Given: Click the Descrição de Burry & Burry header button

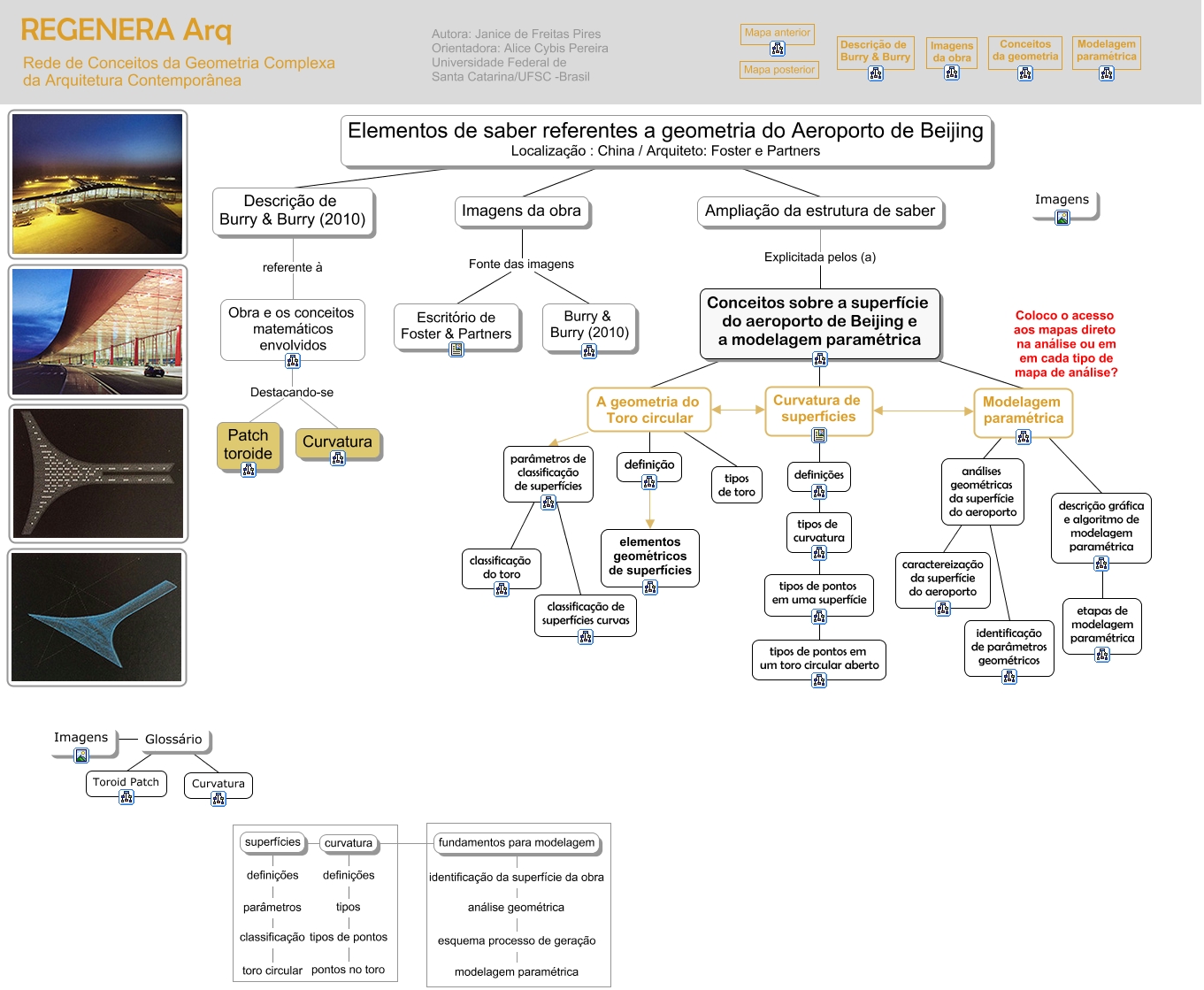Looking at the screenshot, I should point(875,51).
